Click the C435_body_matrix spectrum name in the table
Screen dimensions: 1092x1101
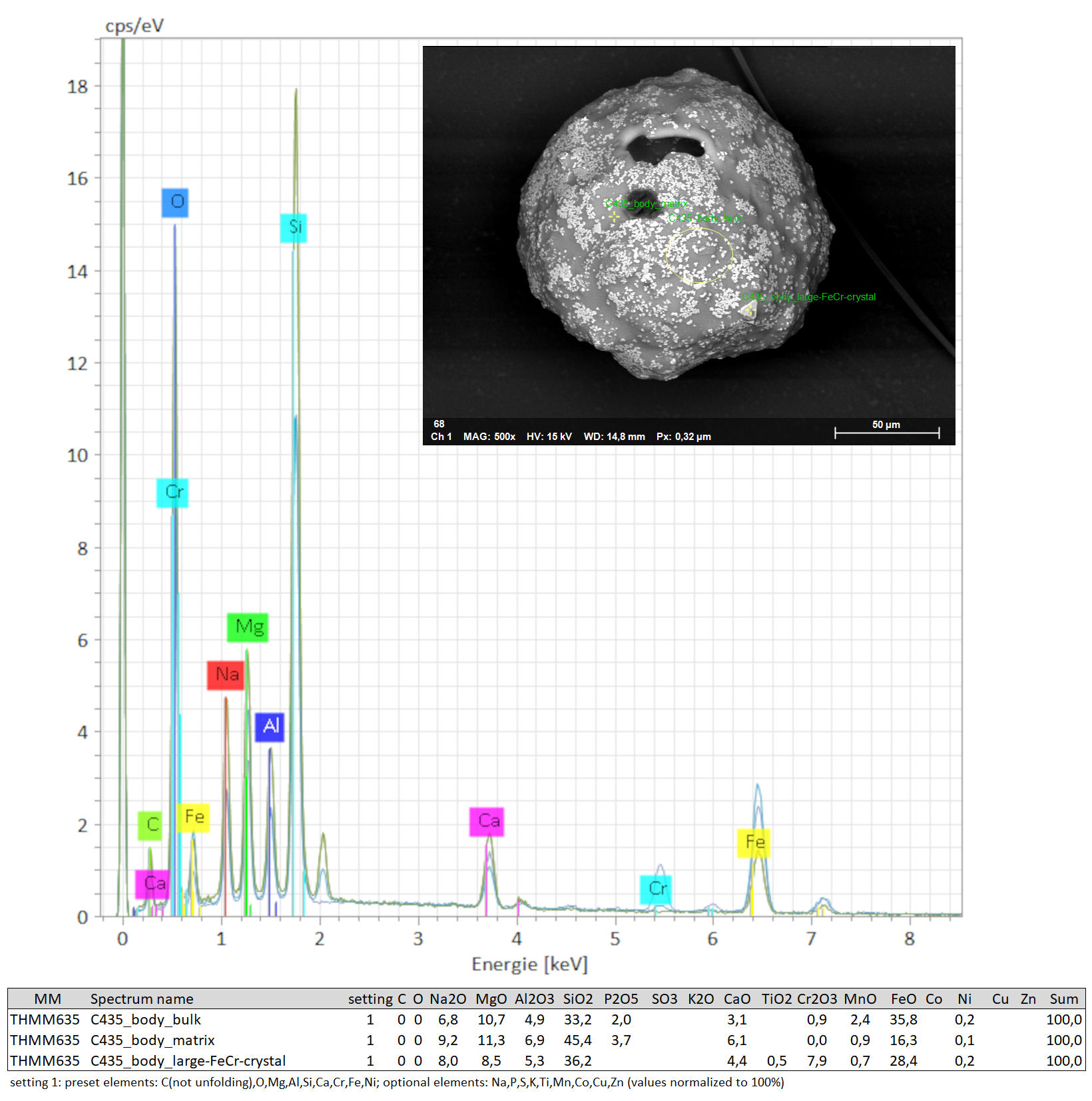(x=152, y=1040)
